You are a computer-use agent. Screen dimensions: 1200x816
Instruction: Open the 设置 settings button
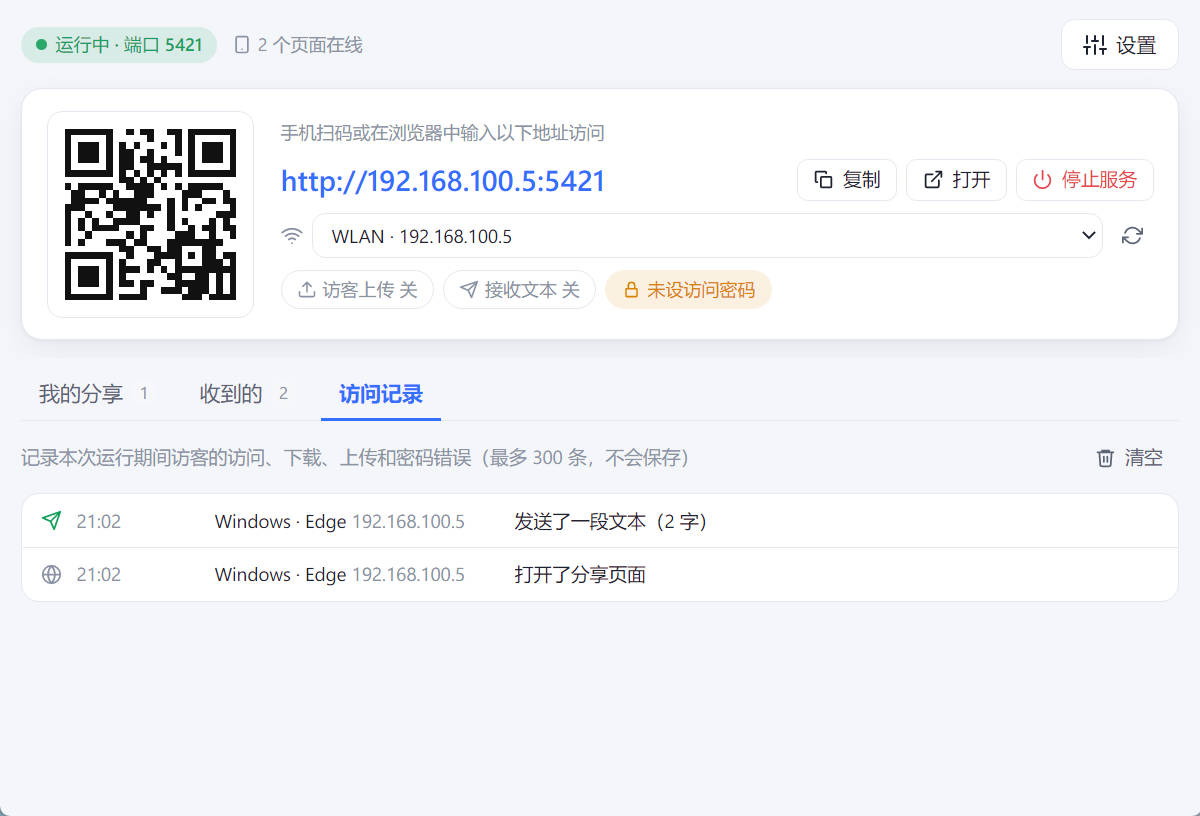click(x=1119, y=45)
